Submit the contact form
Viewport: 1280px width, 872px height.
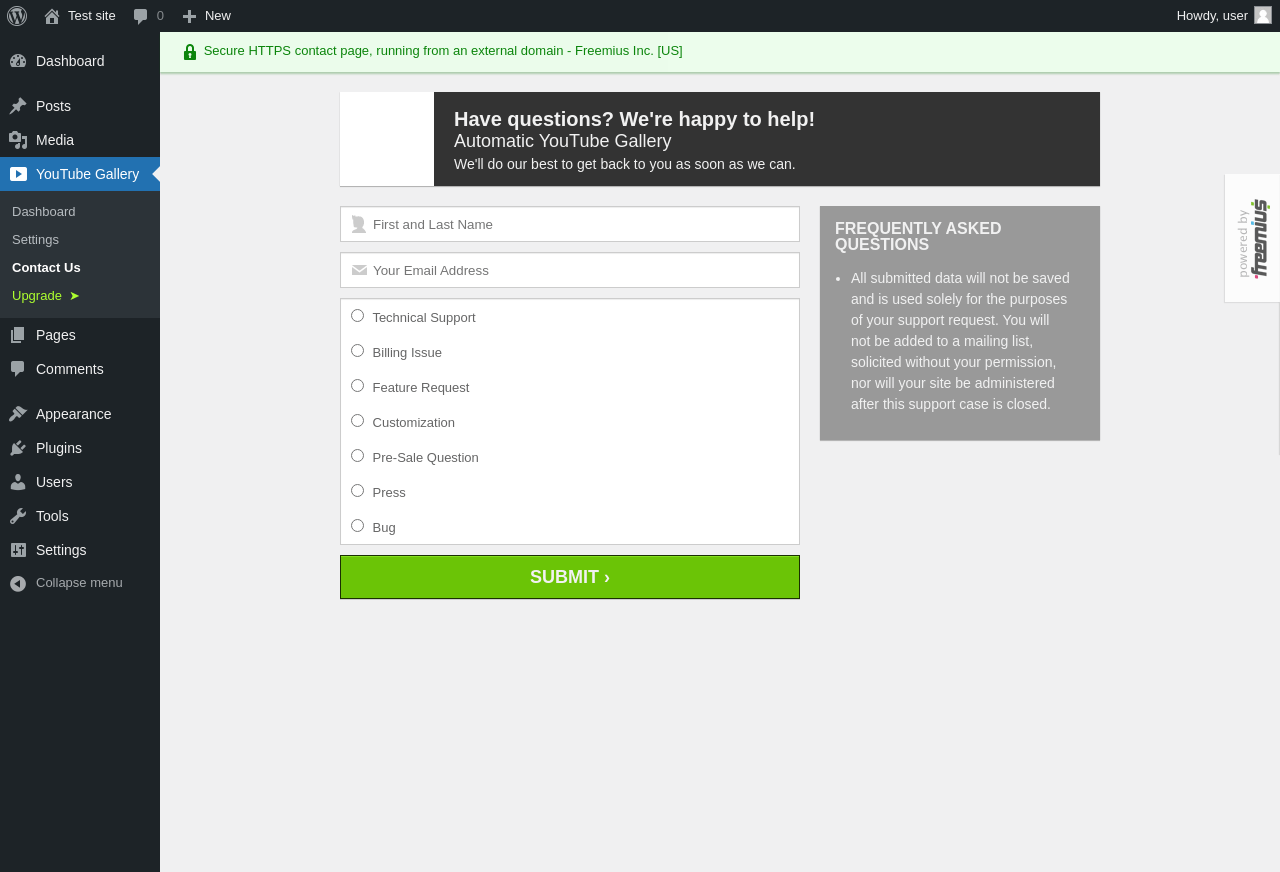click(x=570, y=577)
